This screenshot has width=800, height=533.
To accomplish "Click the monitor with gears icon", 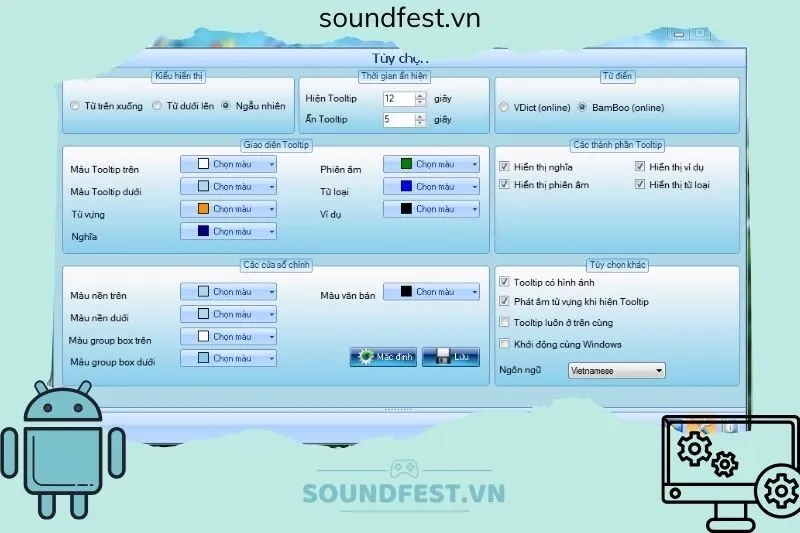I will pos(730,470).
